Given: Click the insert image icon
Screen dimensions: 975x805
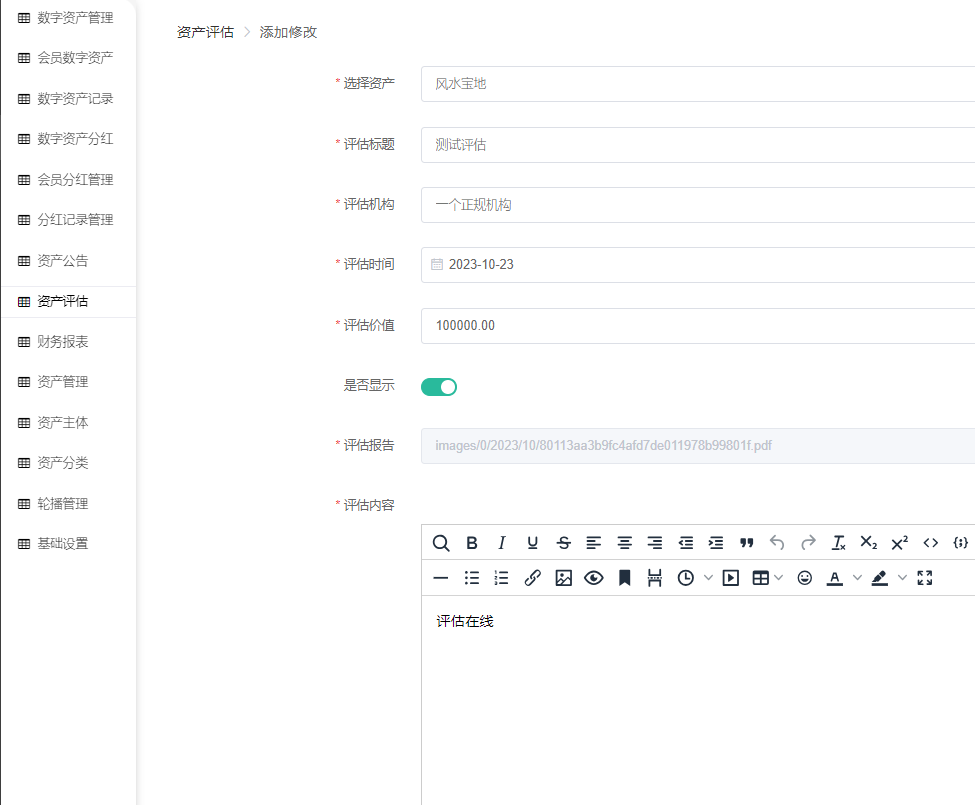Looking at the screenshot, I should [x=563, y=578].
